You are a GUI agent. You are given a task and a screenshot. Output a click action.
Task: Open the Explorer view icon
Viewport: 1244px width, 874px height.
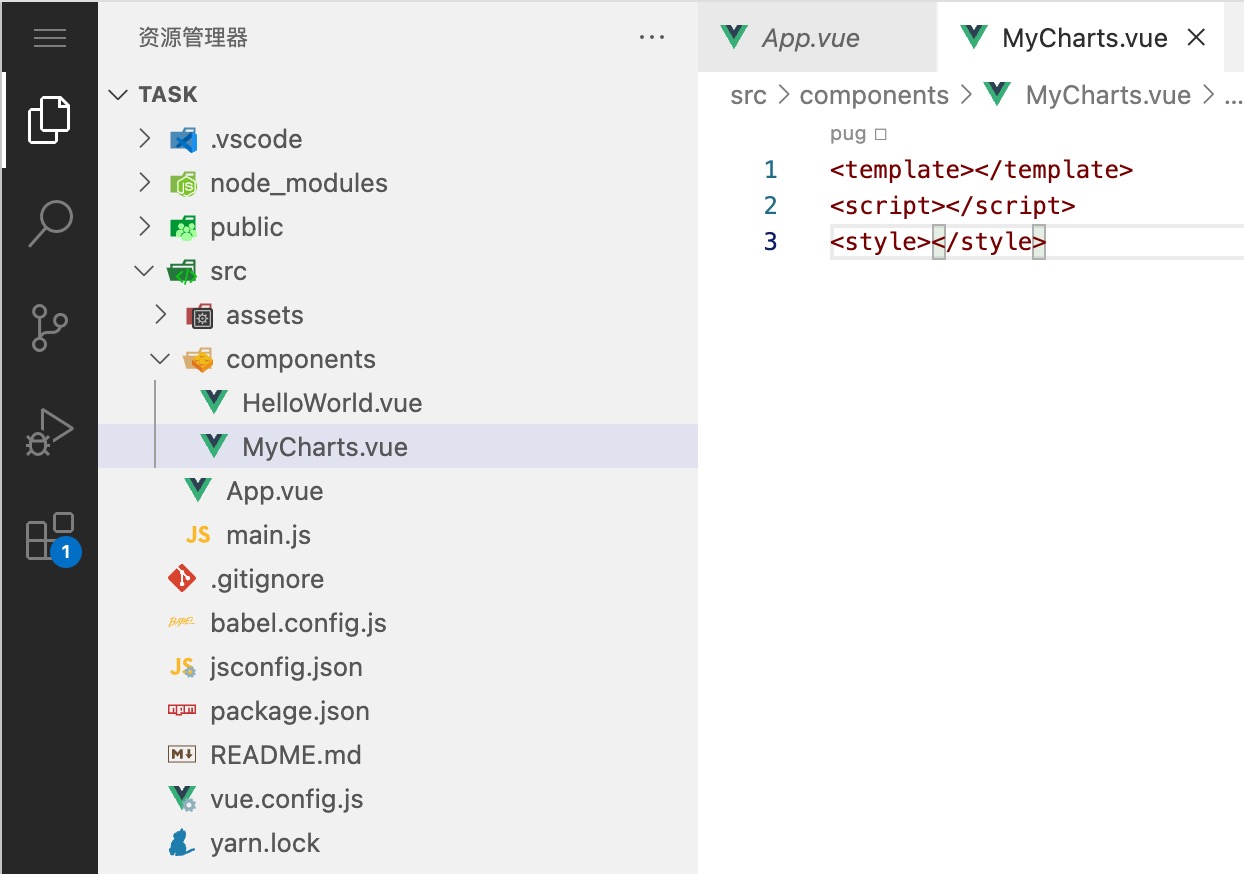pos(49,120)
